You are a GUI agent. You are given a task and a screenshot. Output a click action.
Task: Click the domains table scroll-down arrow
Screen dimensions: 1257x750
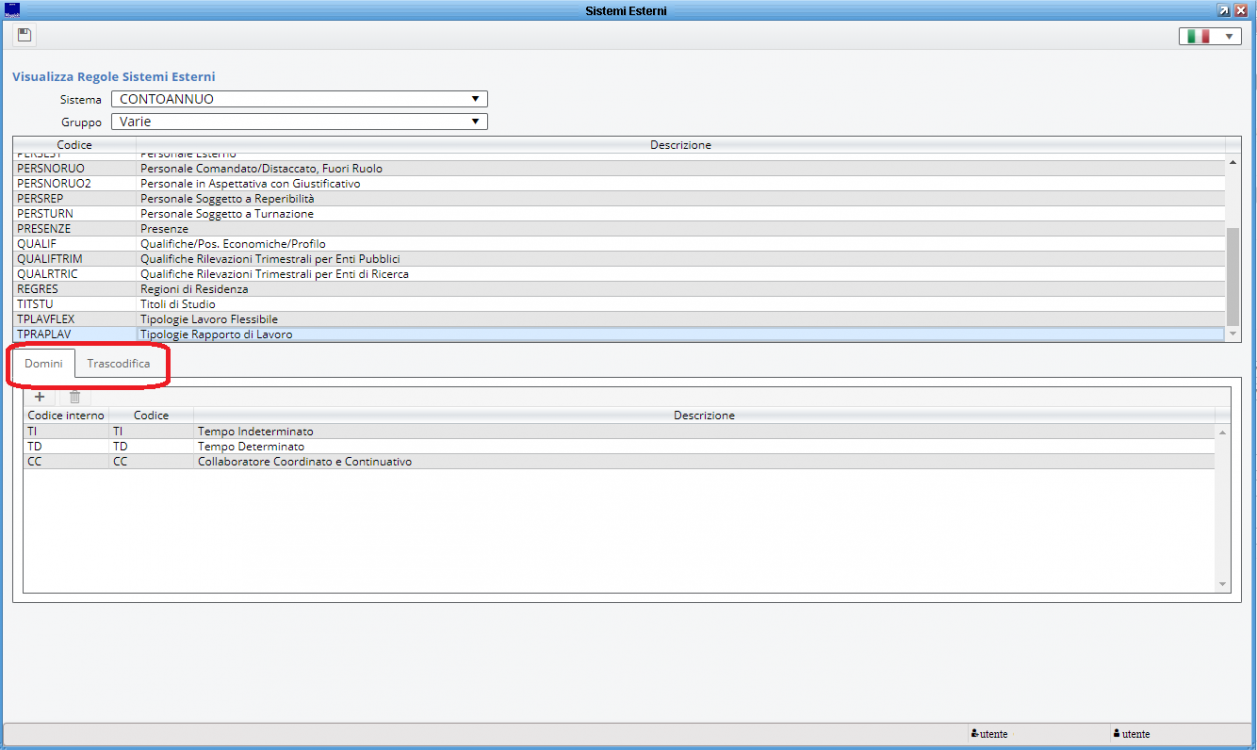[x=1223, y=584]
